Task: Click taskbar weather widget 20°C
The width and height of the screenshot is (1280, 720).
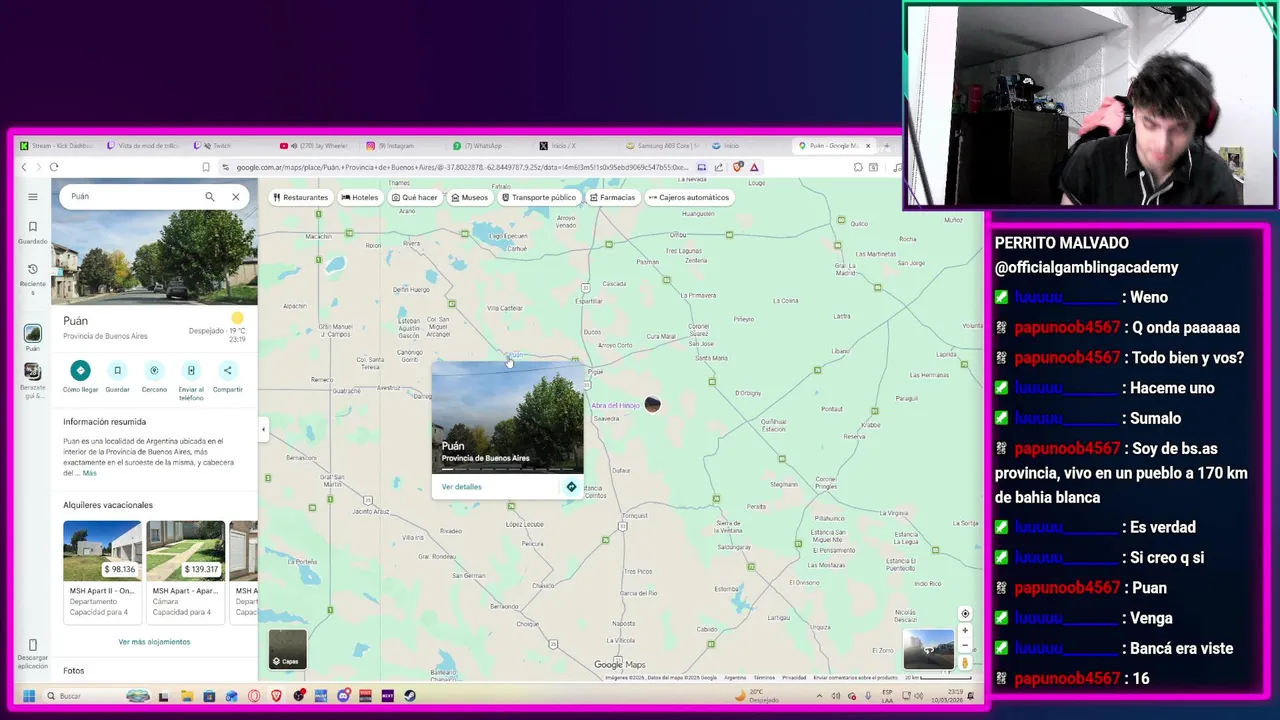Action: (756, 695)
